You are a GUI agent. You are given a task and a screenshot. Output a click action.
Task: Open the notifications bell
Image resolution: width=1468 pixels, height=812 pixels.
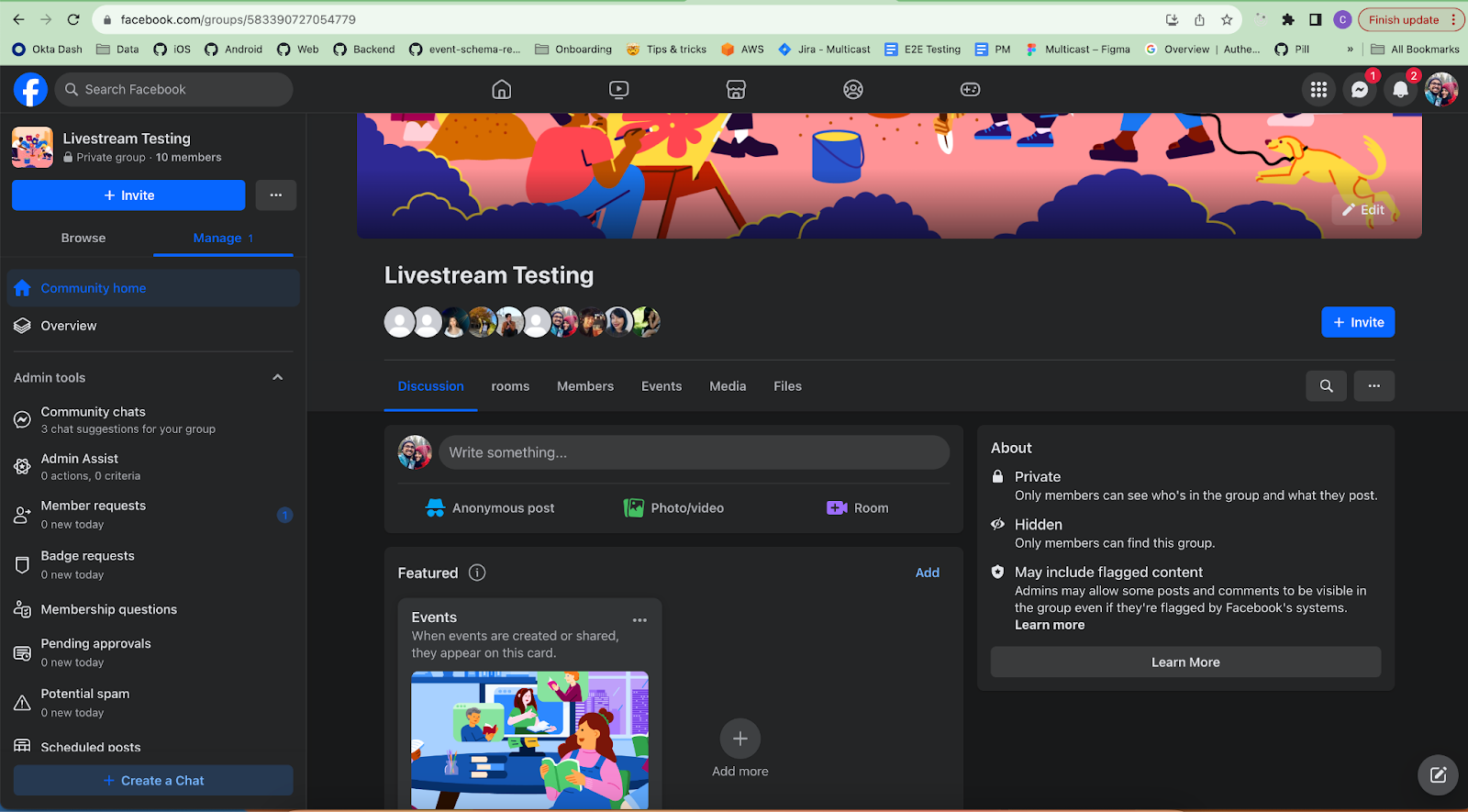pyautogui.click(x=1400, y=90)
